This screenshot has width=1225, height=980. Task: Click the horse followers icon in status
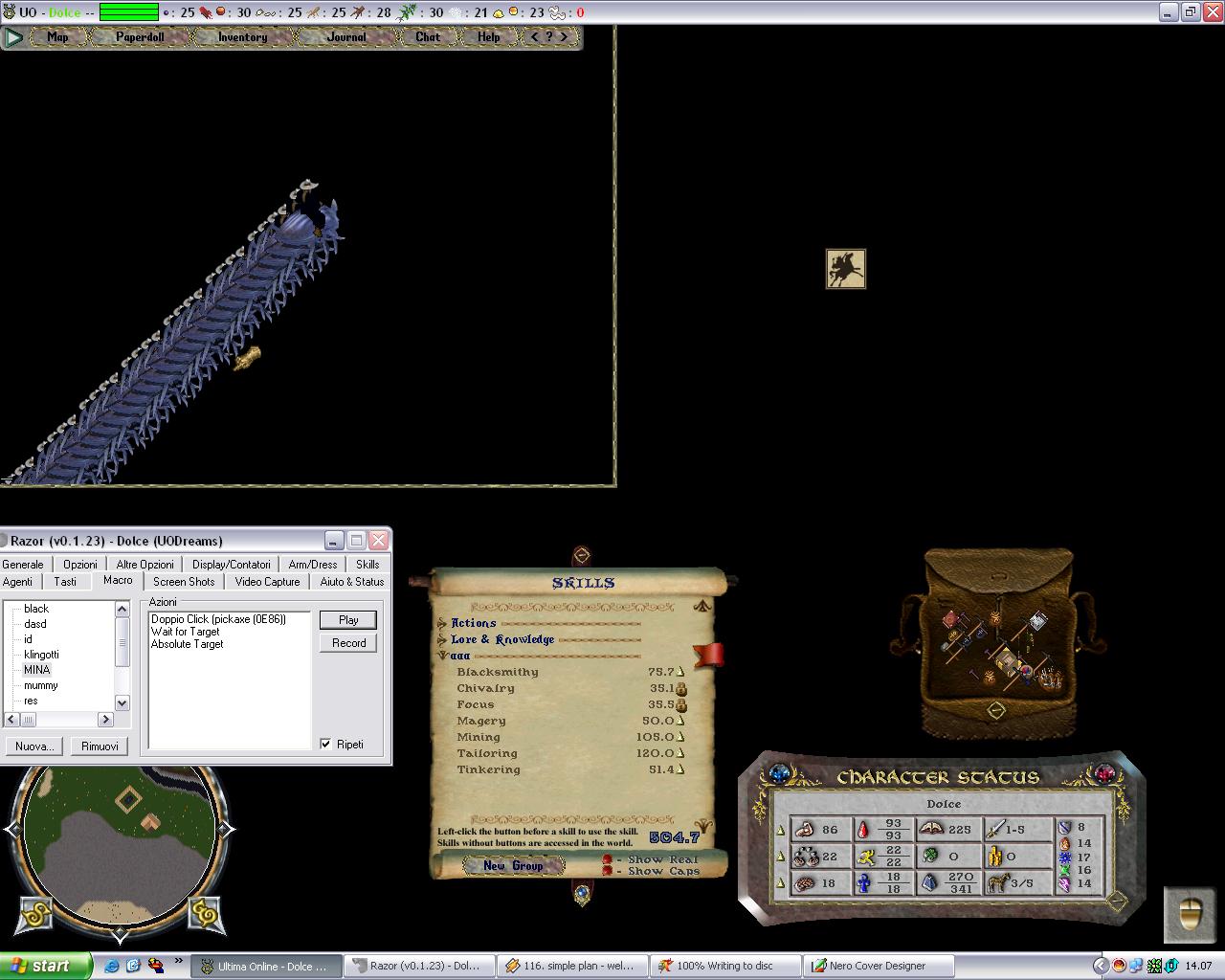pos(998,883)
